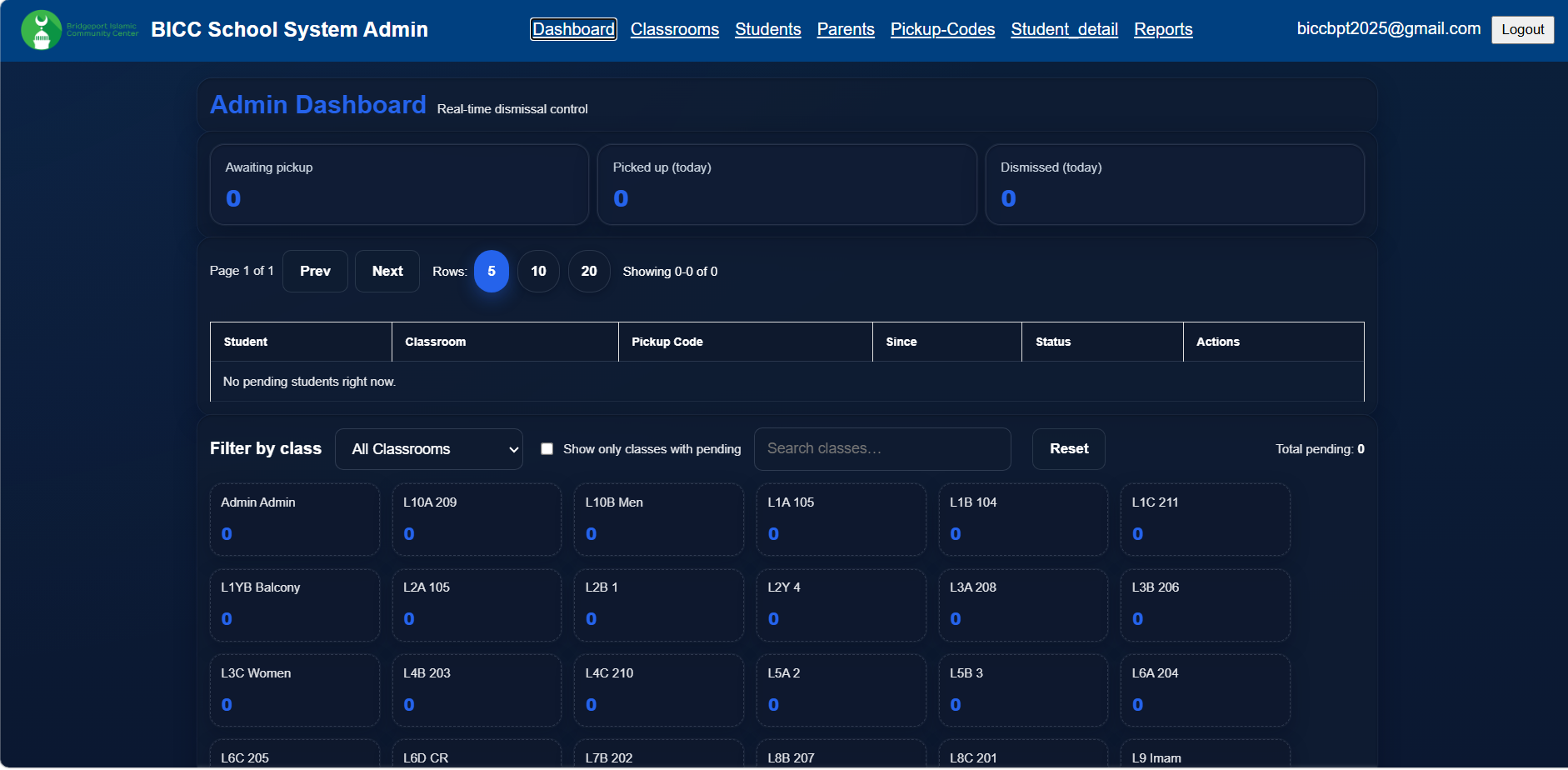Click the Logout button
Image resolution: width=1568 pixels, height=770 pixels.
1522,29
